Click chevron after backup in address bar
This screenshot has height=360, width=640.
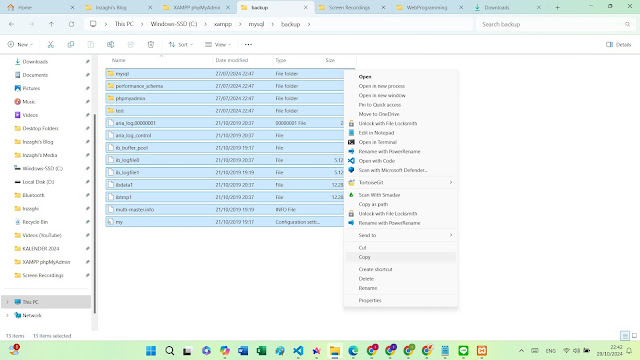click(309, 24)
